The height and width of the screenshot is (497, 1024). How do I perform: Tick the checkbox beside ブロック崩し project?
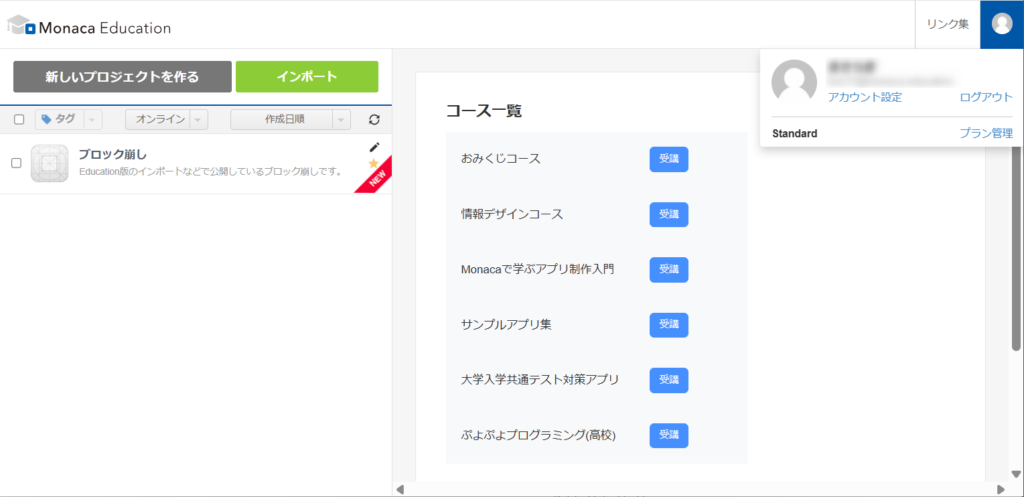(16, 163)
